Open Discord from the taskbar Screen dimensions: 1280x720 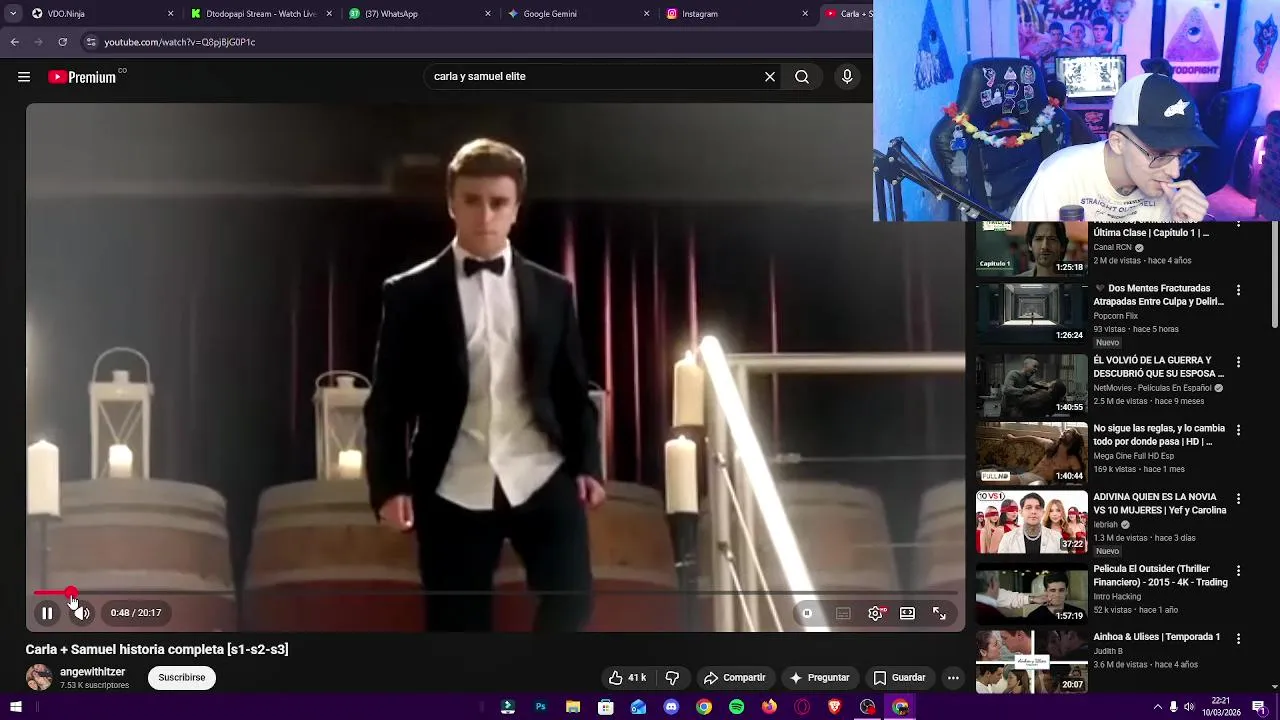point(671,707)
